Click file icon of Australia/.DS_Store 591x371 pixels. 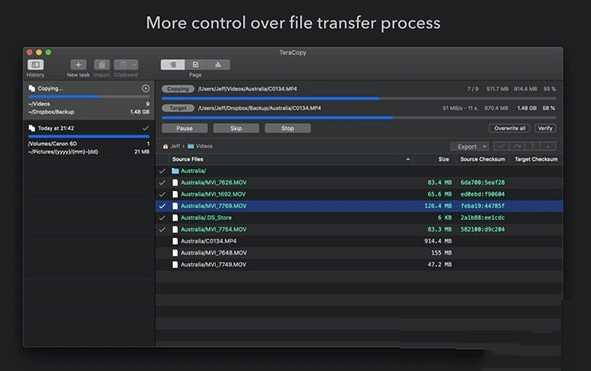[x=175, y=218]
